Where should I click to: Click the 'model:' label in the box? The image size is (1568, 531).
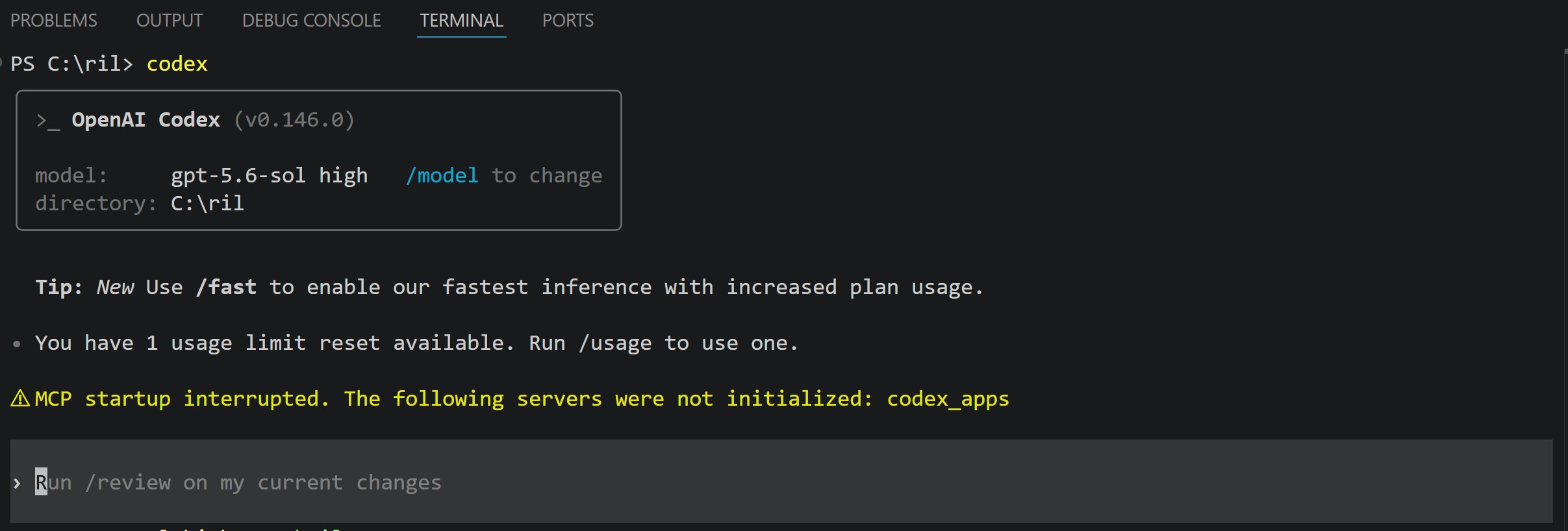tap(71, 175)
